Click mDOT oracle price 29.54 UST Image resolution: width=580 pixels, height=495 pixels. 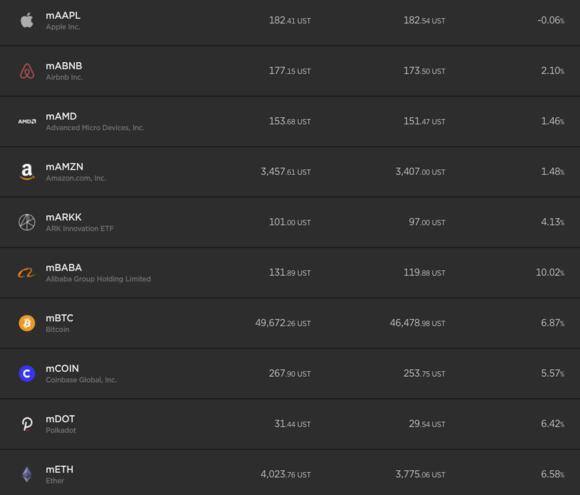point(427,424)
